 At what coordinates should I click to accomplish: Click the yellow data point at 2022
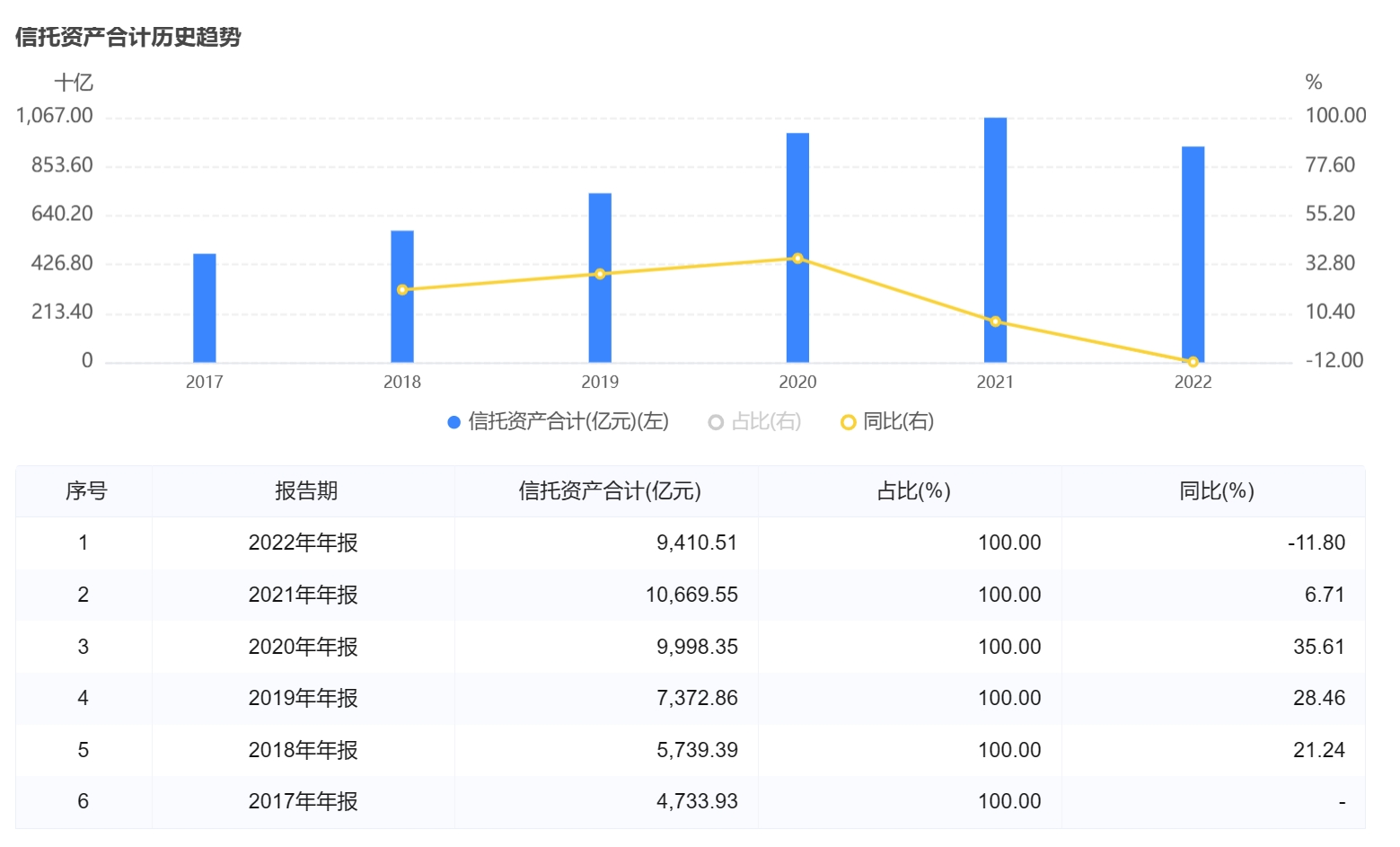[1193, 362]
